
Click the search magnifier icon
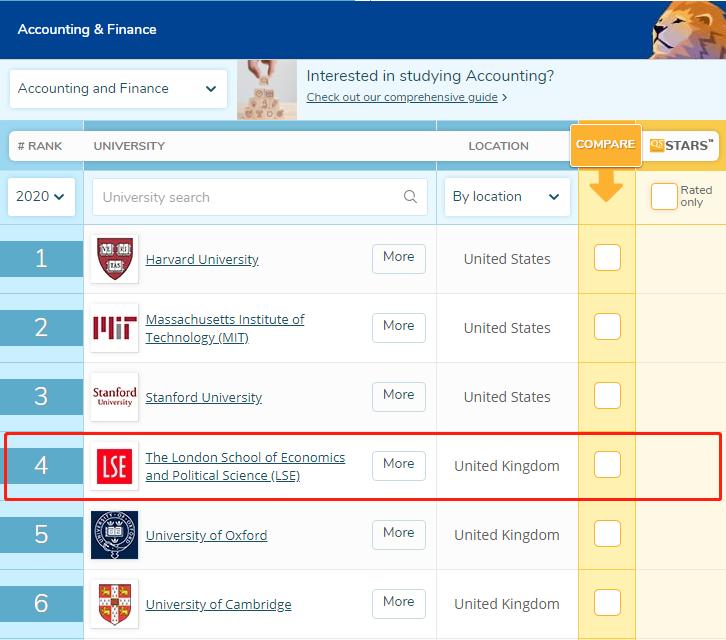pos(410,197)
